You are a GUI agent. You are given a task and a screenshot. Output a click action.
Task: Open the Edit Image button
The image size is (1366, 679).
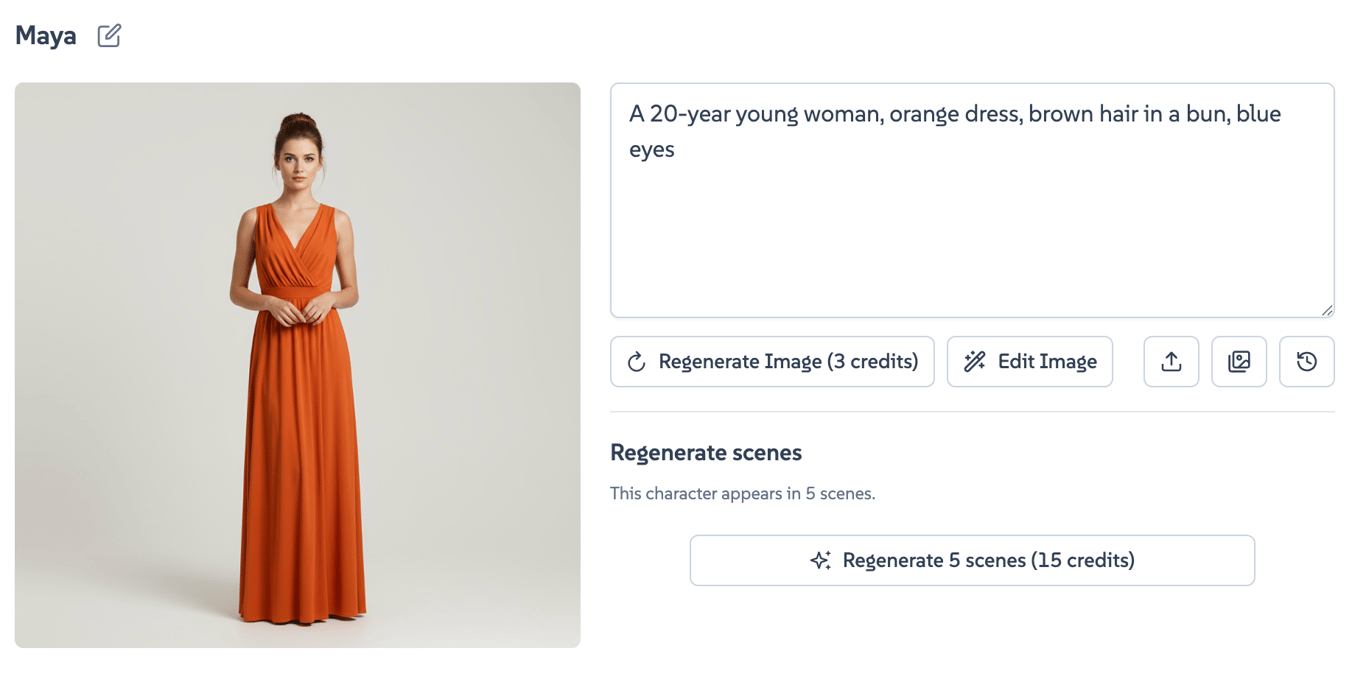(x=1029, y=362)
